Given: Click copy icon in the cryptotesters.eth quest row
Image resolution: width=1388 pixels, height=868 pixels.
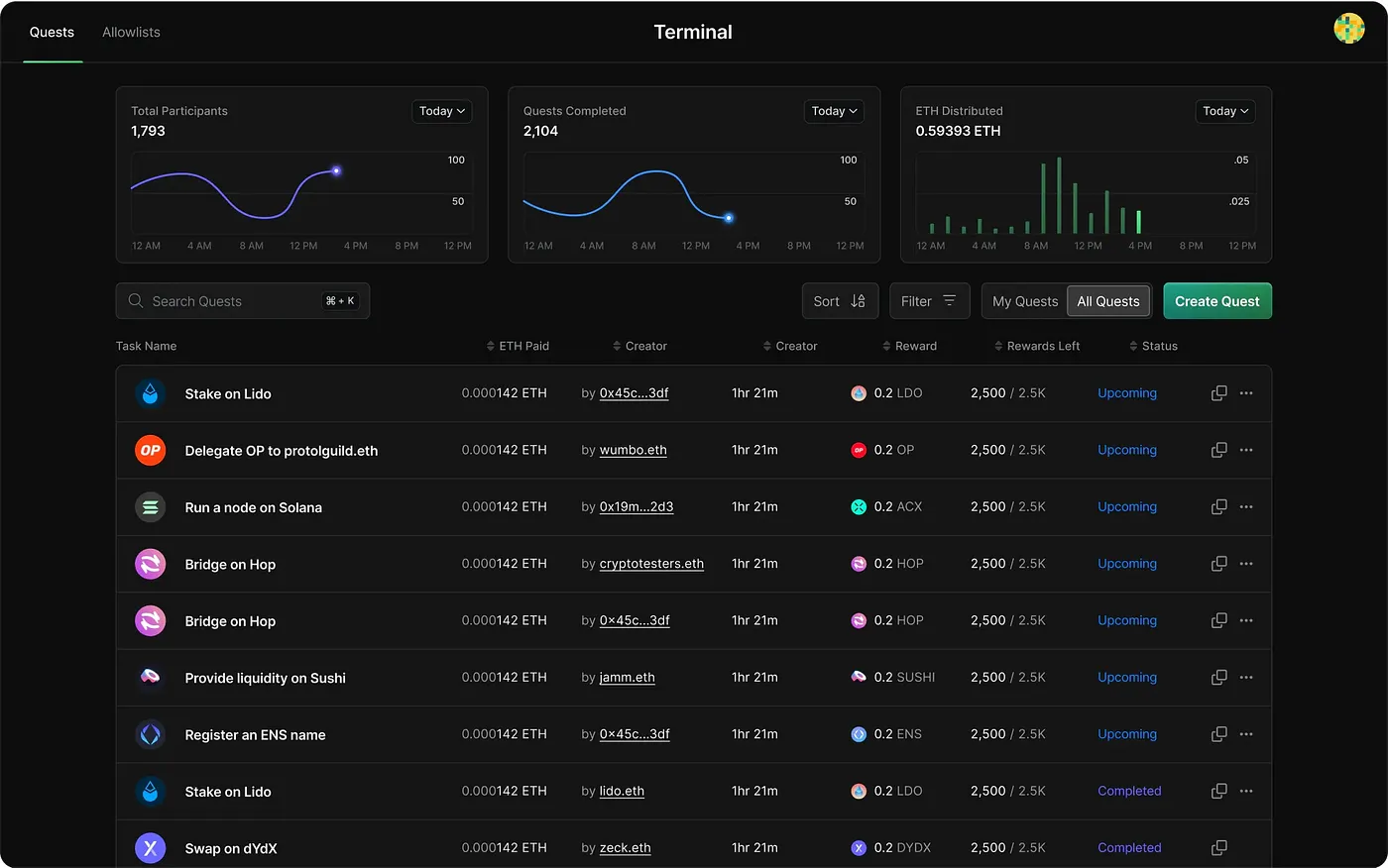Looking at the screenshot, I should pos(1219,564).
